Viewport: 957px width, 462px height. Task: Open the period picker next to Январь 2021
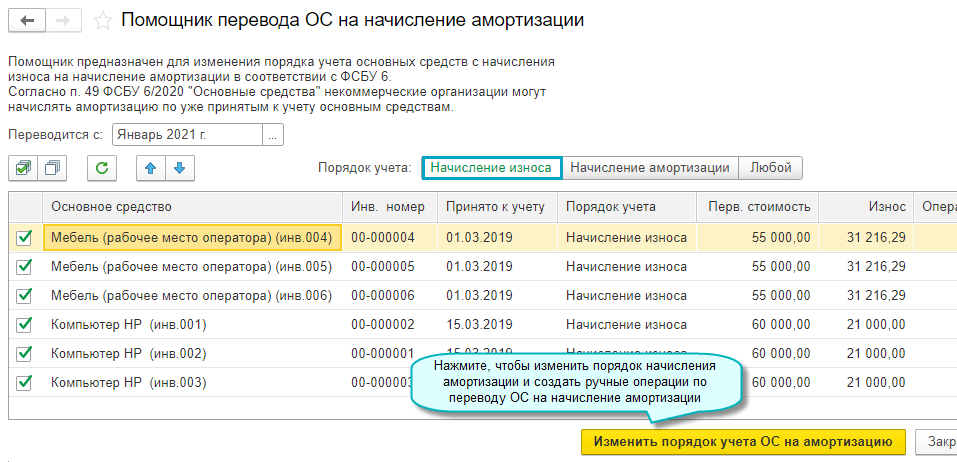point(273,134)
